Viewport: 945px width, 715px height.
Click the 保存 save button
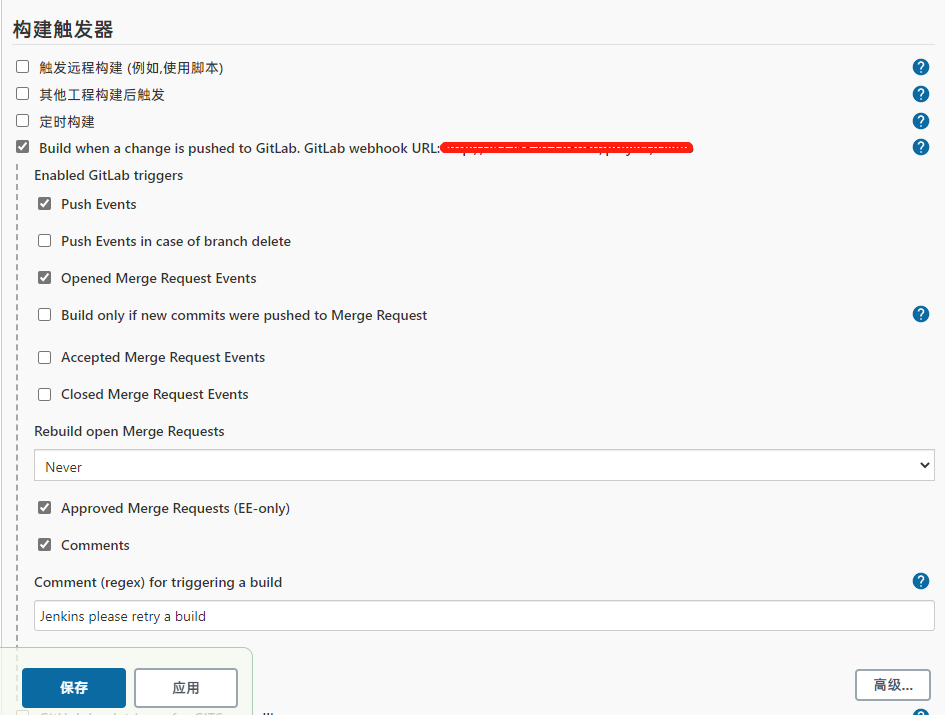(74, 687)
